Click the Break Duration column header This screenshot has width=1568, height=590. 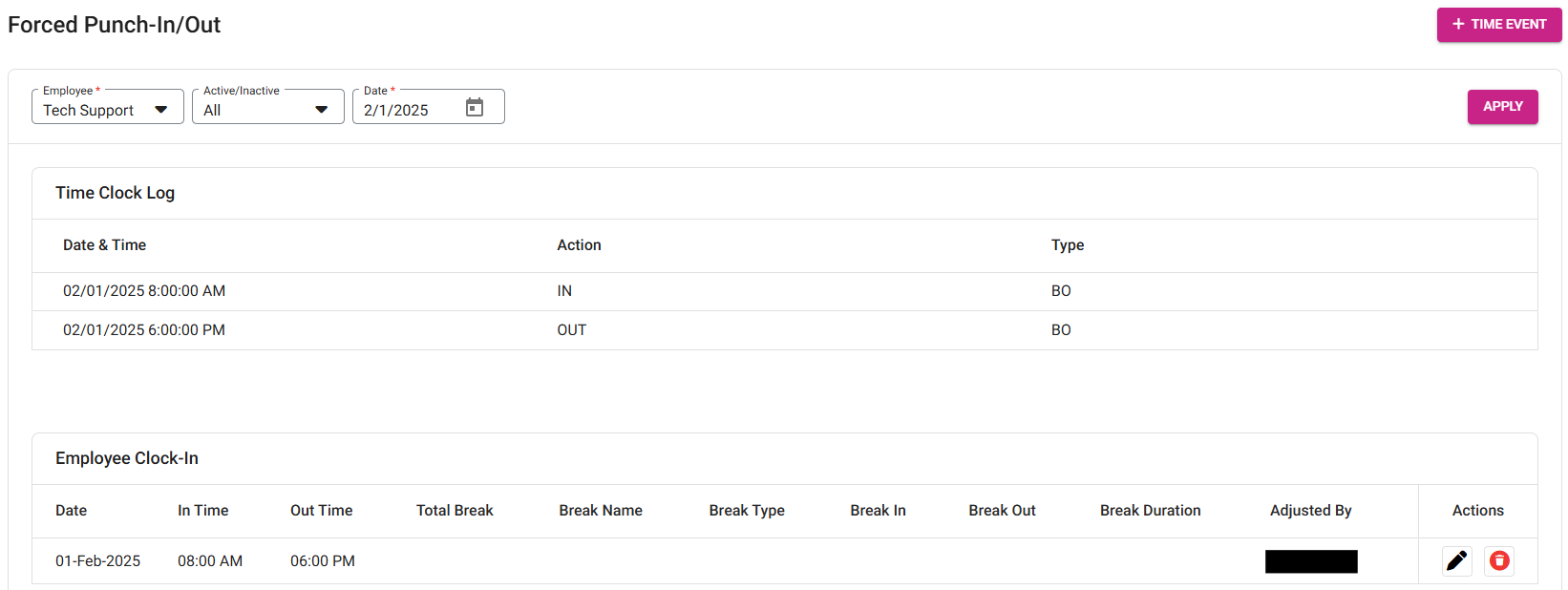click(1150, 511)
